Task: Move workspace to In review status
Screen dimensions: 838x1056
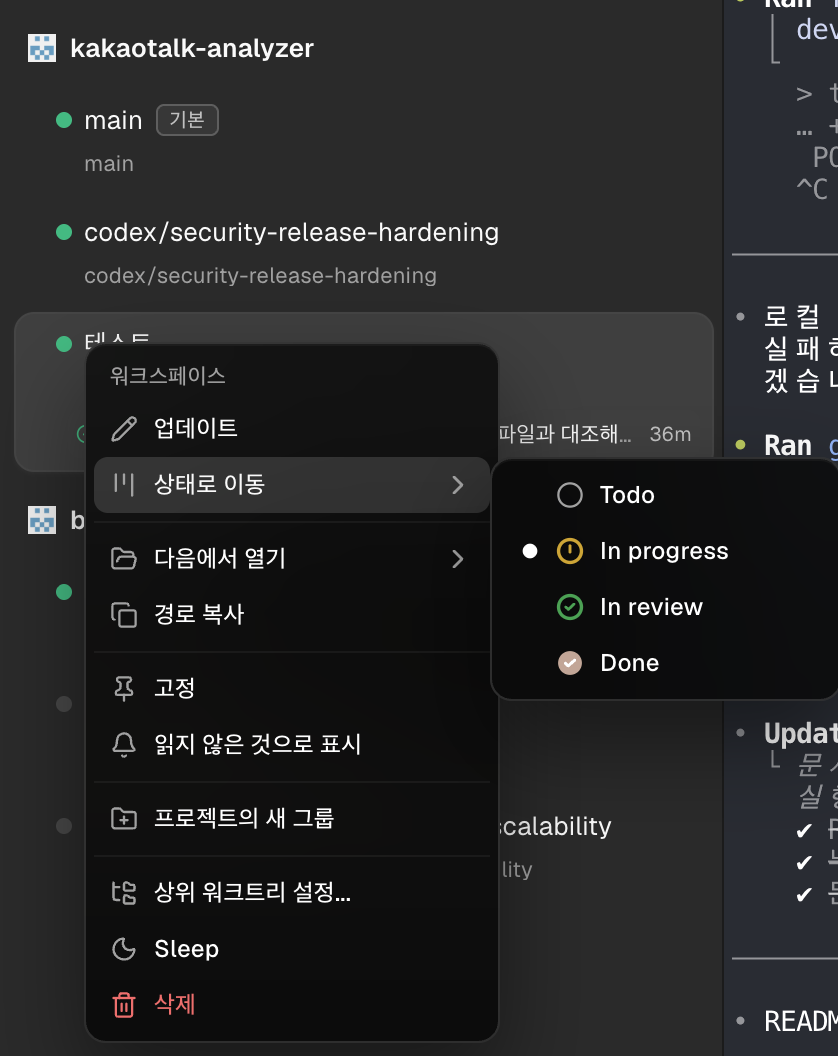Action: (665, 607)
